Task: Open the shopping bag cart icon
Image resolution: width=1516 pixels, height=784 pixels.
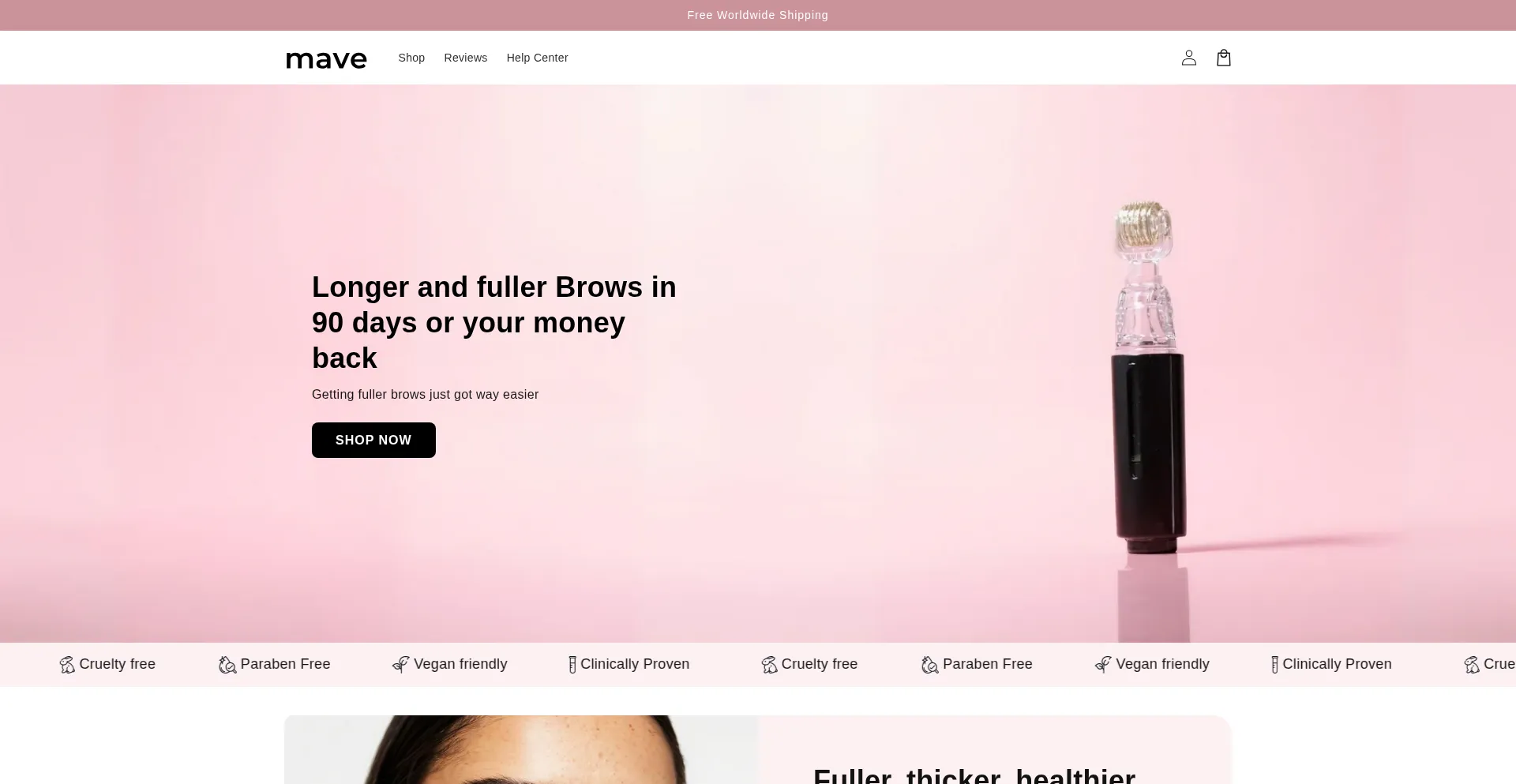Action: pos(1223,58)
